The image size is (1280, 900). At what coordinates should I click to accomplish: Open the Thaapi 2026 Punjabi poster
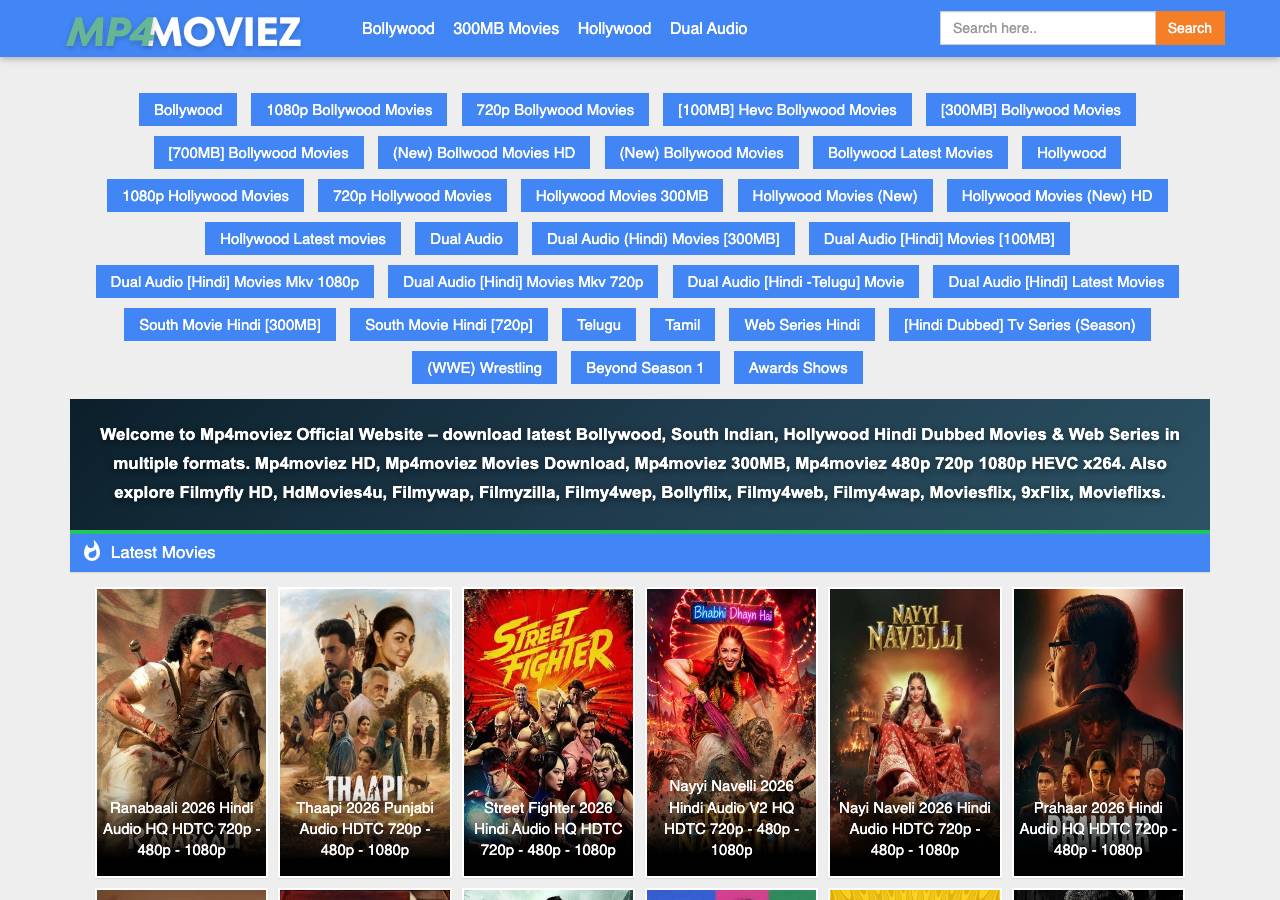click(x=365, y=732)
